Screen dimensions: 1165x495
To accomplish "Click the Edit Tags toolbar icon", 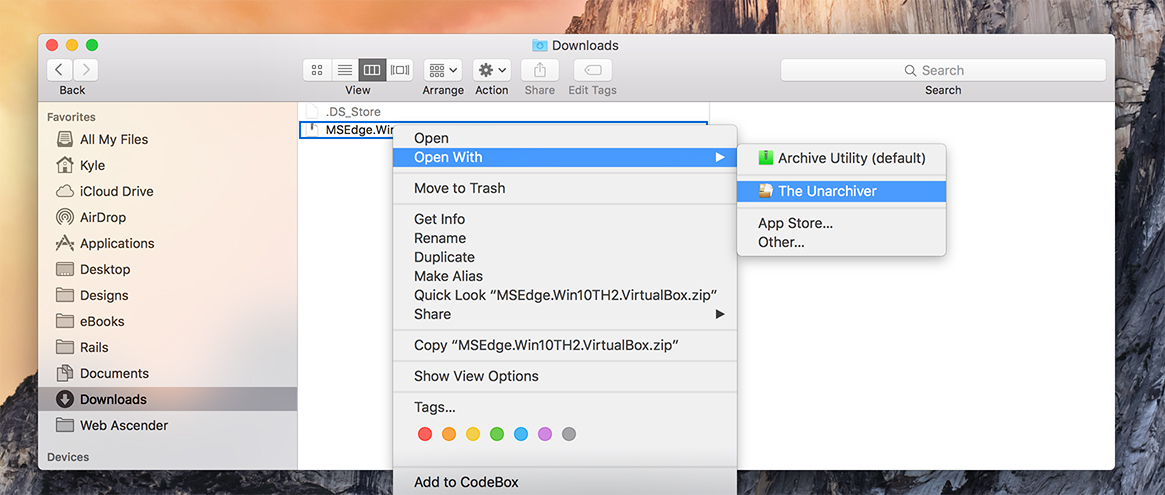I will [593, 70].
